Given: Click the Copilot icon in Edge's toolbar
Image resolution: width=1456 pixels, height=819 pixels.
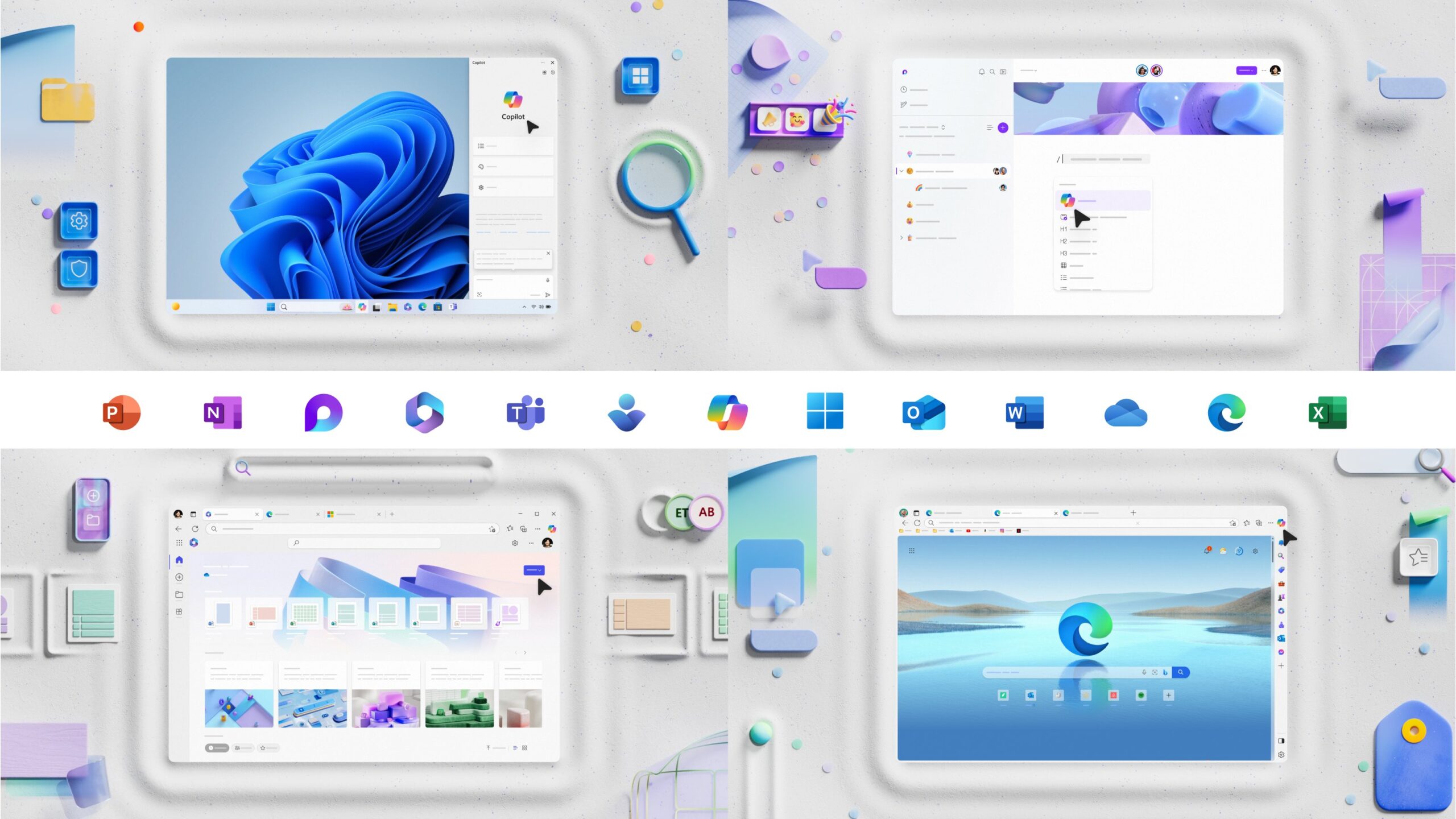Looking at the screenshot, I should coord(1281,523).
